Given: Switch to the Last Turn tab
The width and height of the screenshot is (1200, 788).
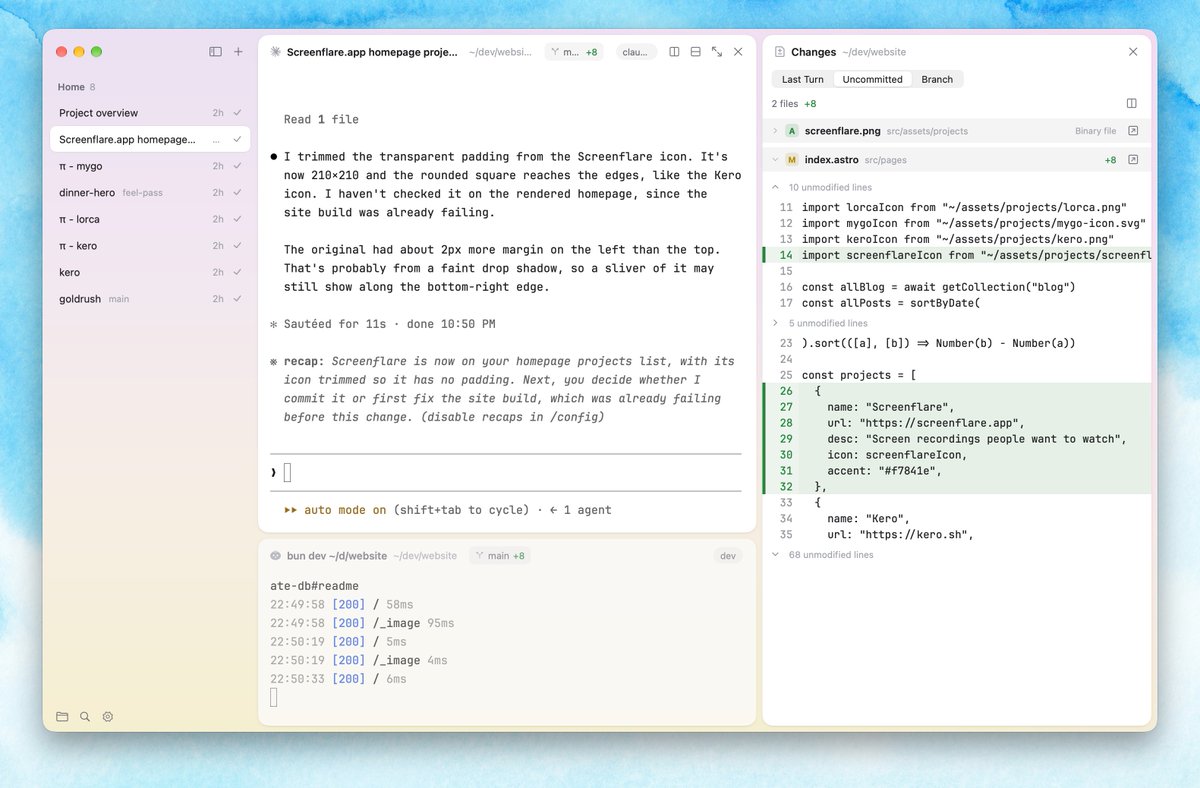Looking at the screenshot, I should tap(803, 79).
